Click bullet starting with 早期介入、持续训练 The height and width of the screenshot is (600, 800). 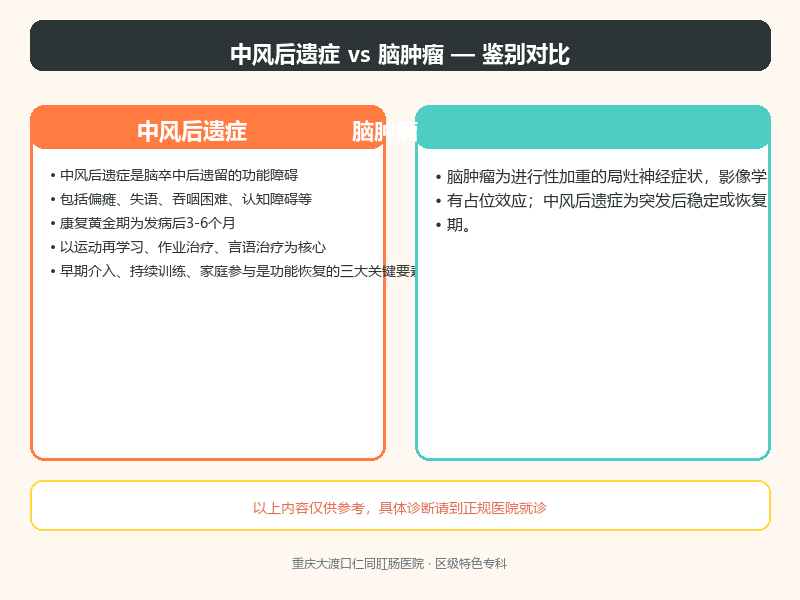(x=234, y=271)
